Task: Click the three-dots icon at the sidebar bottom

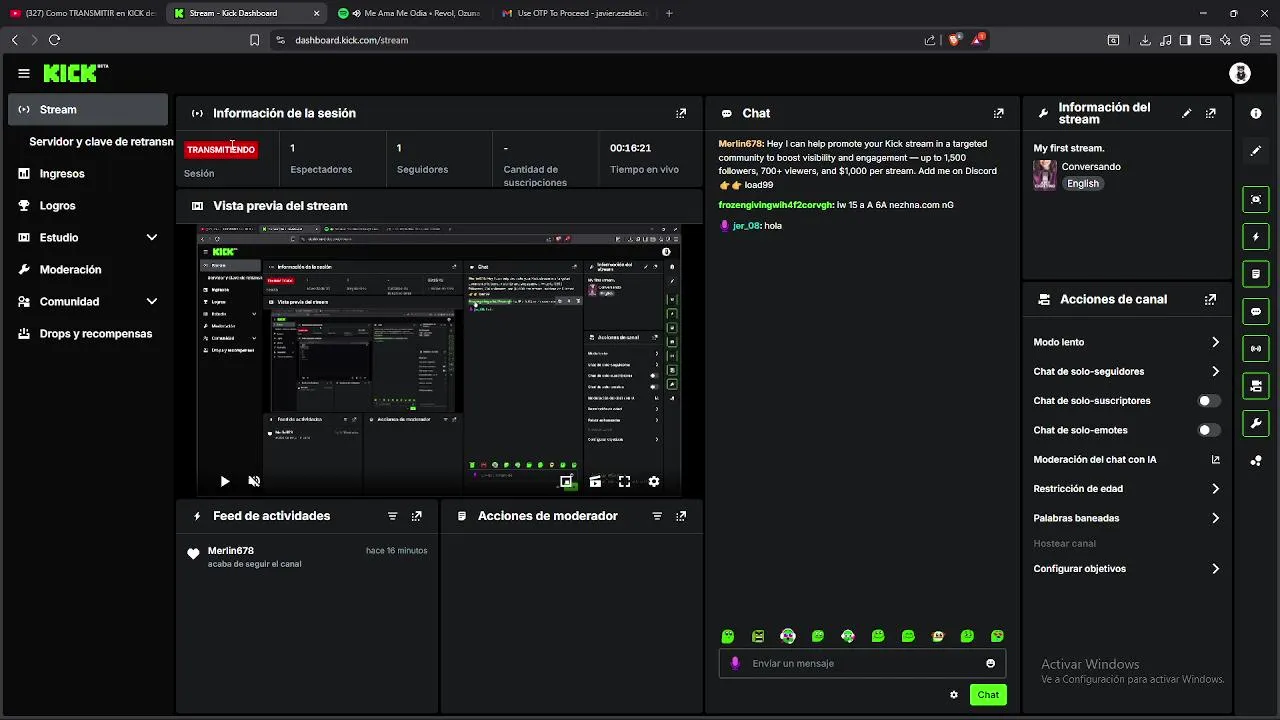Action: point(1256,461)
